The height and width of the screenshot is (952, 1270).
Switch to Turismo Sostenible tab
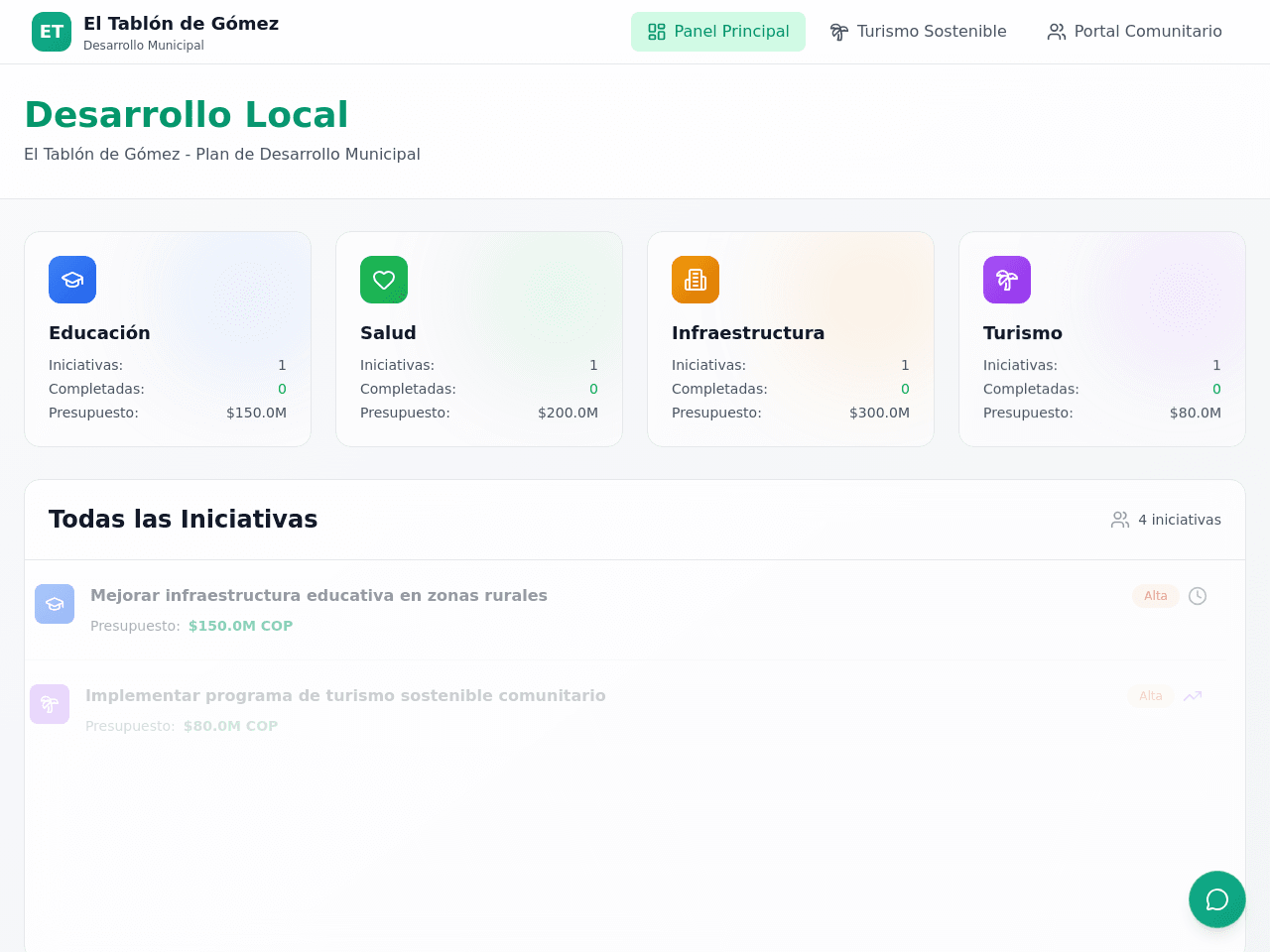pyautogui.click(x=918, y=32)
